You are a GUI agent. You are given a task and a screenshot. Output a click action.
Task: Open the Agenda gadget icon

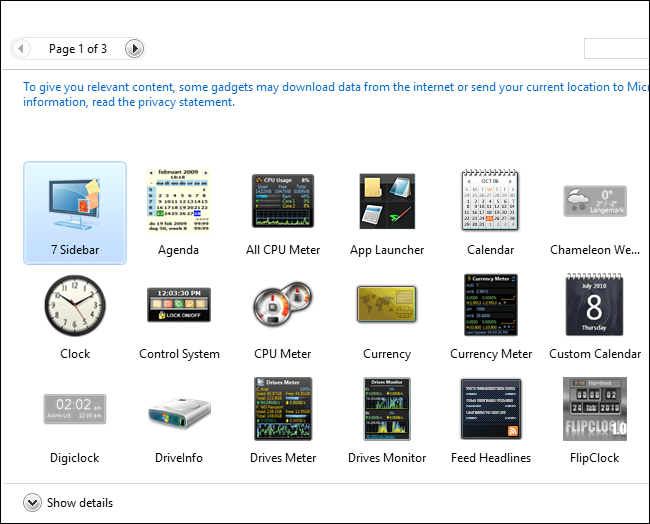pos(179,202)
